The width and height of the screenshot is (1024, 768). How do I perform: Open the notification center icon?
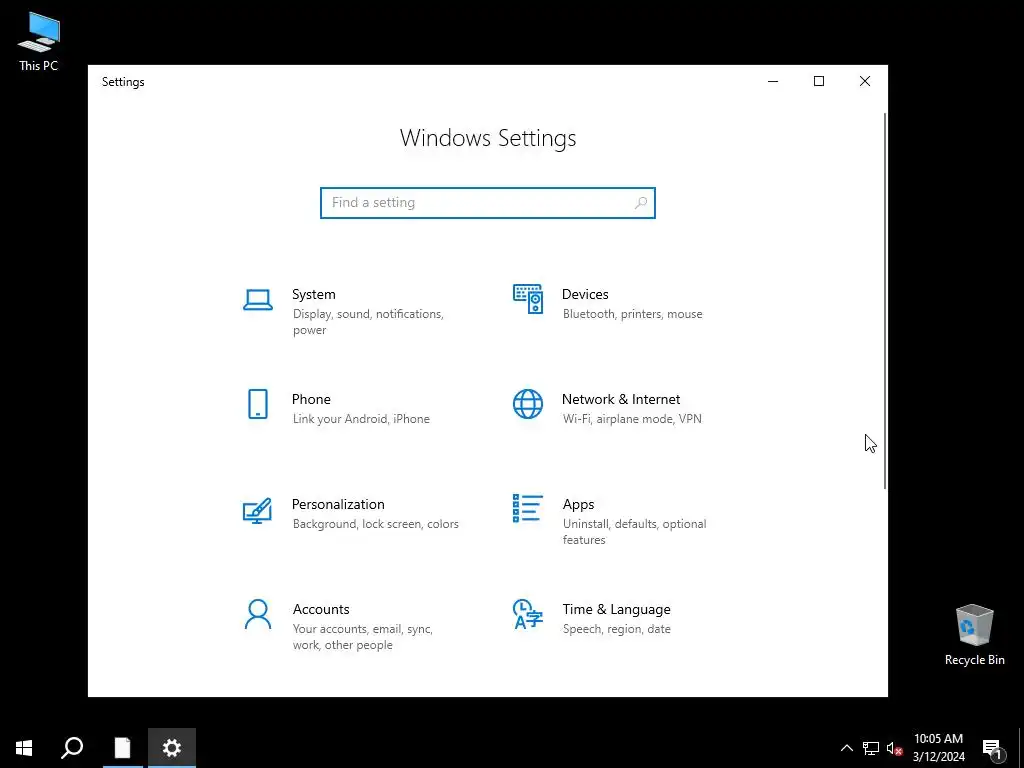(993, 749)
